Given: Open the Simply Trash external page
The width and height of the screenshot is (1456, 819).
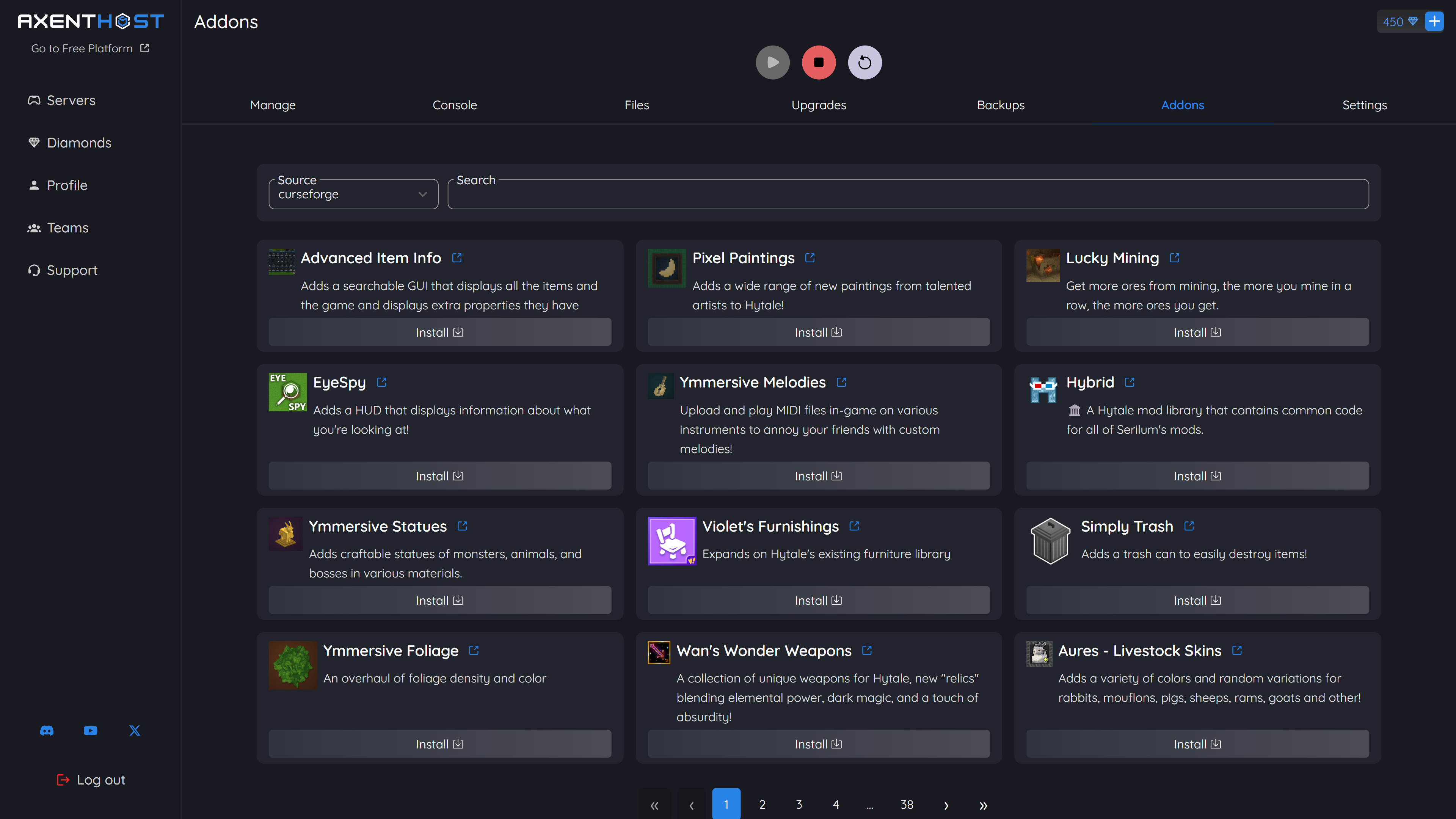Looking at the screenshot, I should click(1189, 526).
